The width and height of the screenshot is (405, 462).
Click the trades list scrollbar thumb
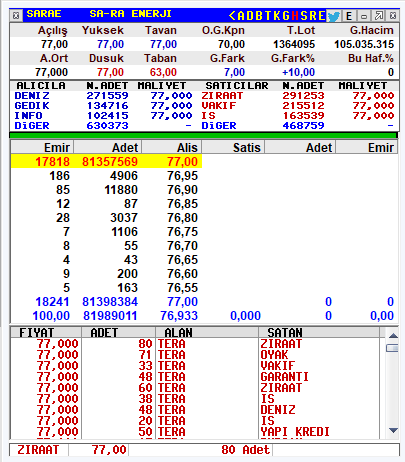pyautogui.click(x=393, y=348)
